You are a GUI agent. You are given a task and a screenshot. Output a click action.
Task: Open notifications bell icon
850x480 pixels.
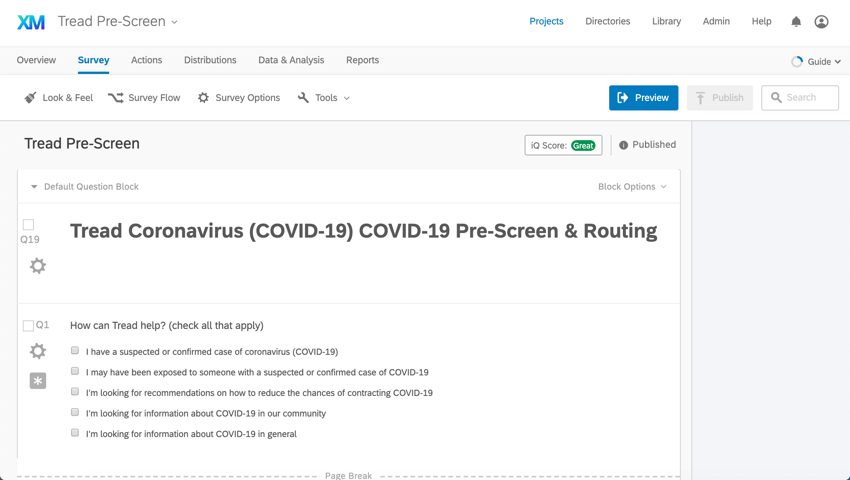(796, 22)
